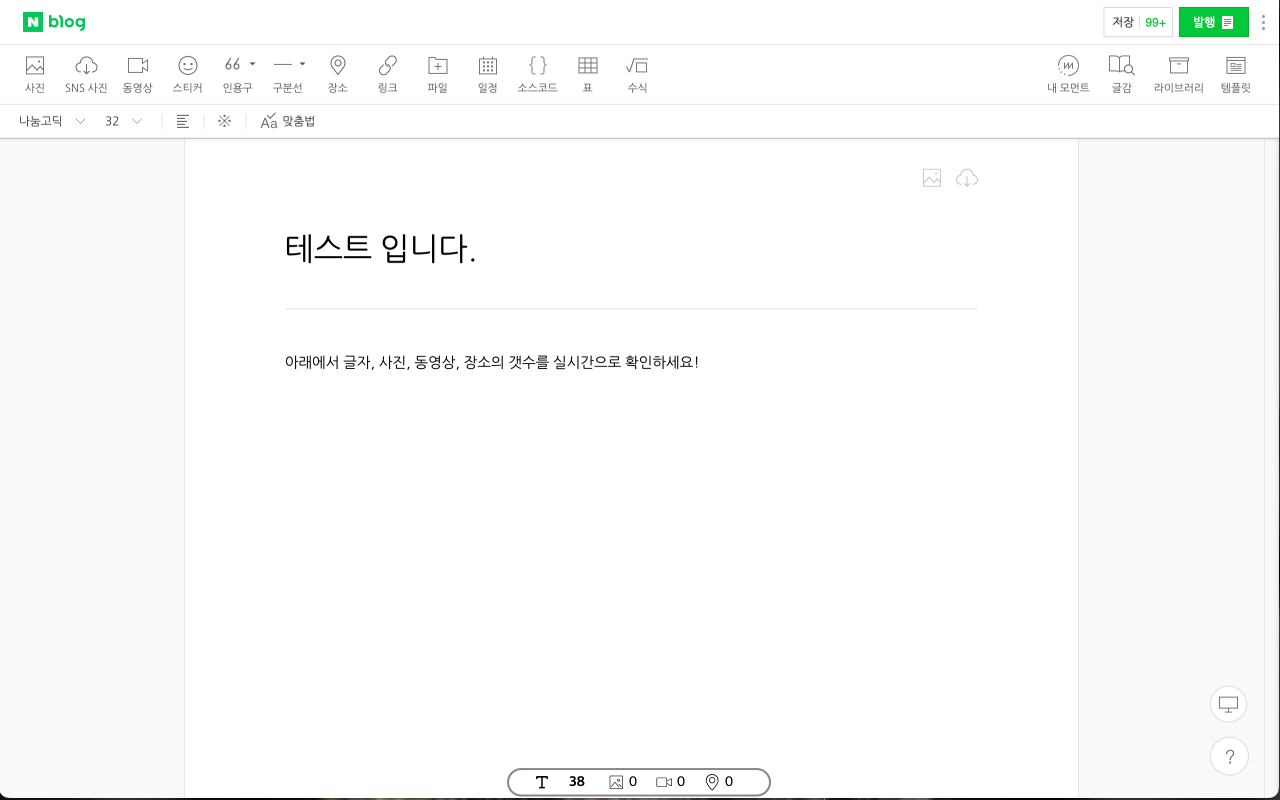This screenshot has height=800, width=1280.
Task: Attach a 파일 file
Action: [x=438, y=74]
